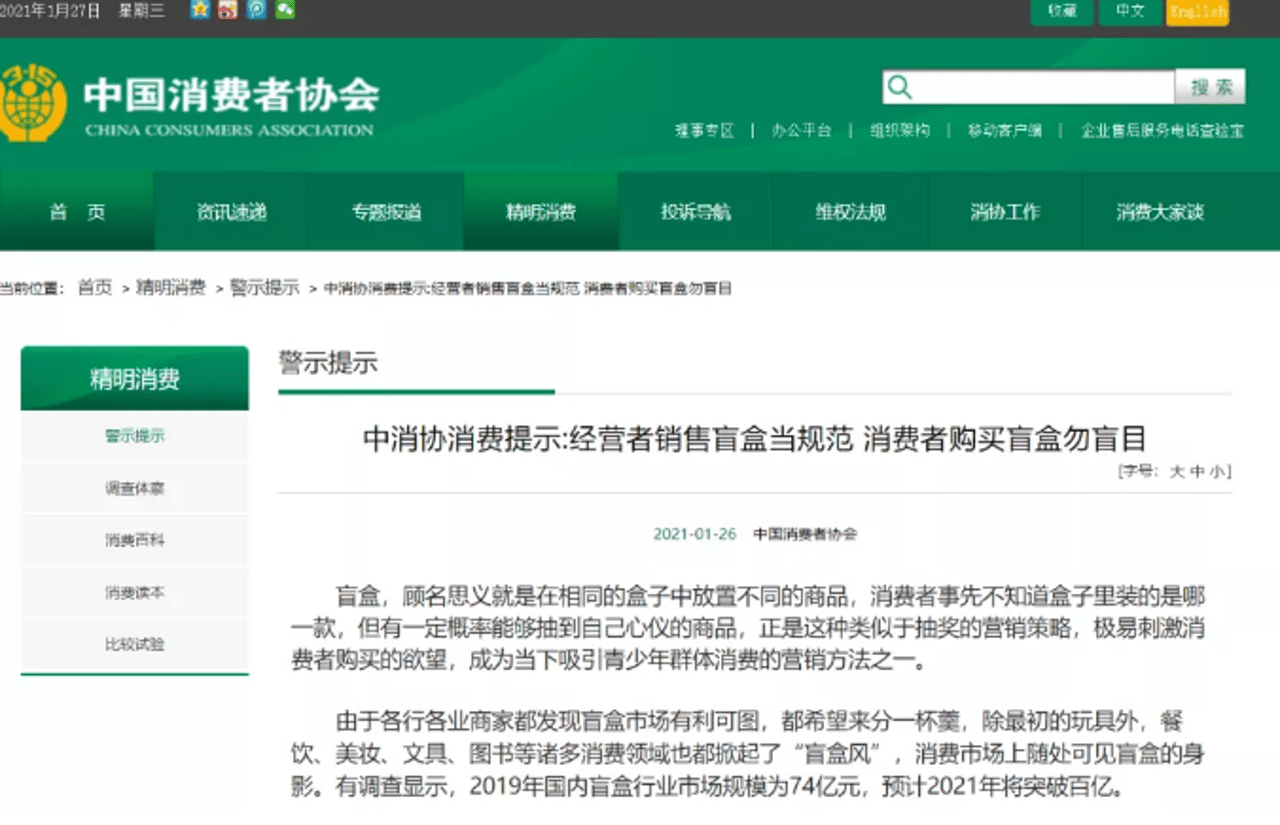Click the article headline about 盲盒
The height and width of the screenshot is (825, 1280).
pos(754,438)
